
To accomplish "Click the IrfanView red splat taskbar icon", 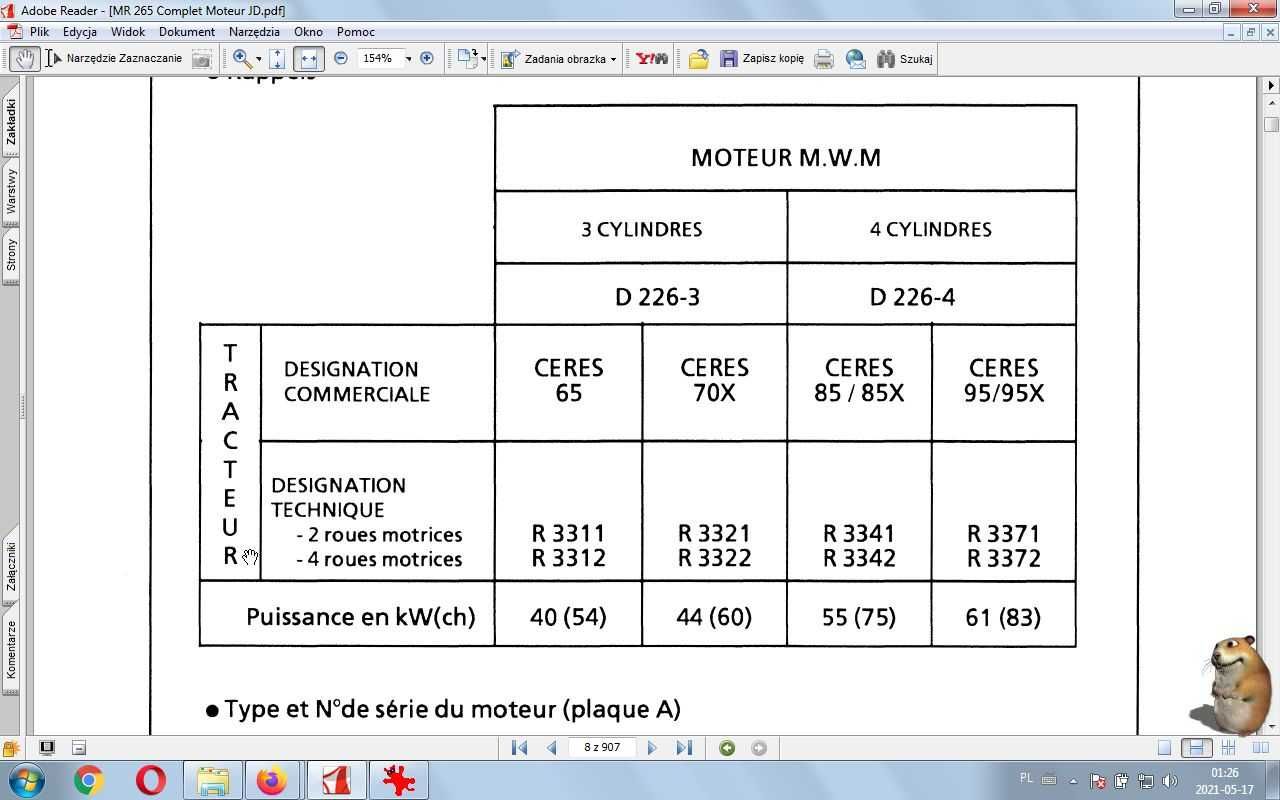I will pyautogui.click(x=397, y=780).
